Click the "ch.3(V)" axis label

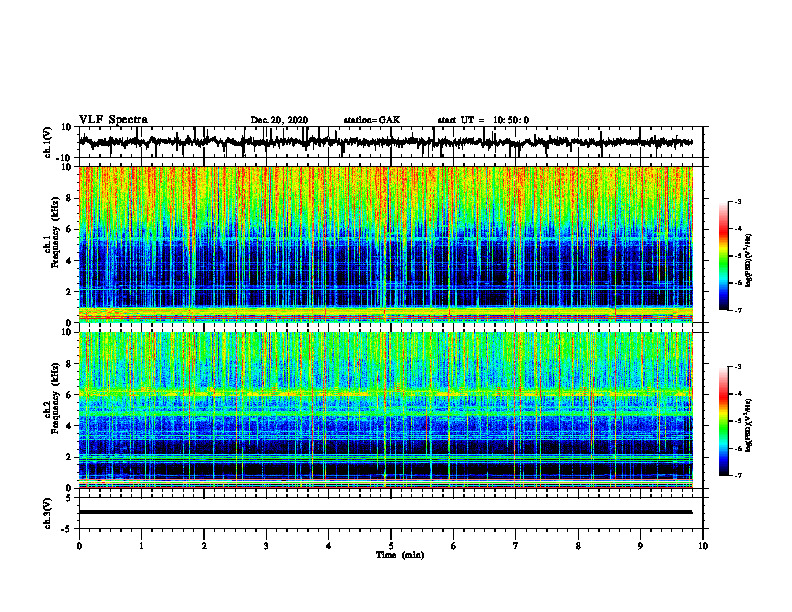coord(48,514)
